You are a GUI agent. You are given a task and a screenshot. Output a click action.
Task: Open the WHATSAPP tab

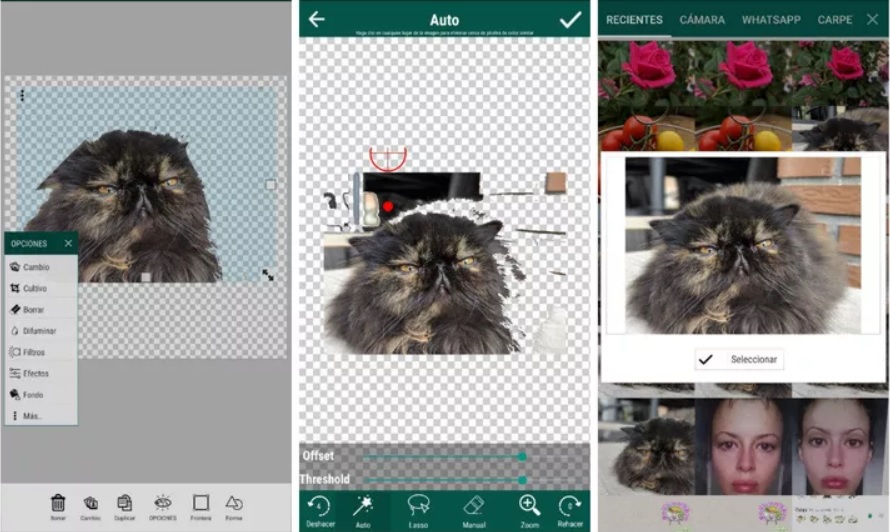pyautogui.click(x=771, y=20)
